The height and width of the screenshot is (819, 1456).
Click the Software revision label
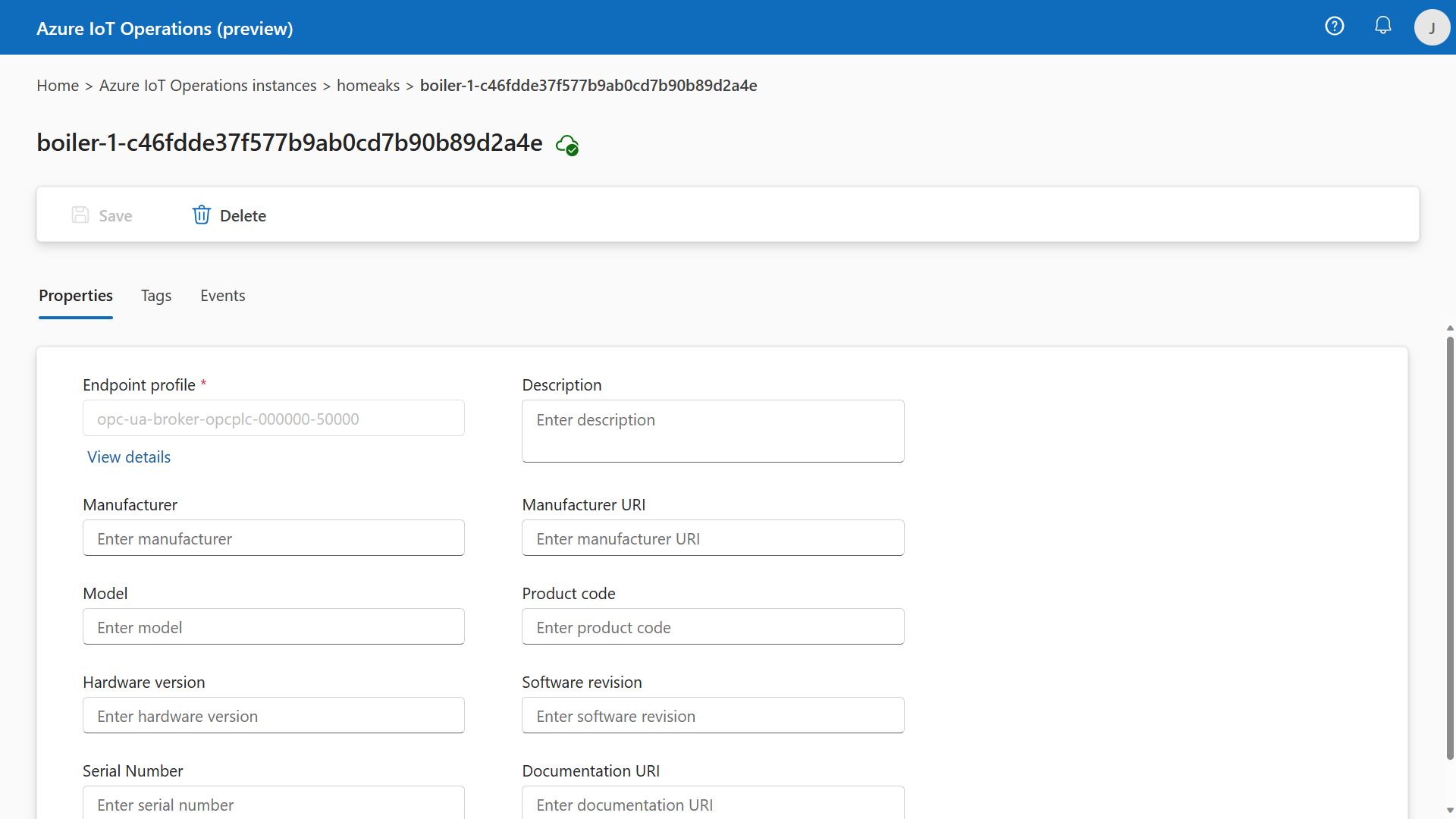click(x=582, y=682)
